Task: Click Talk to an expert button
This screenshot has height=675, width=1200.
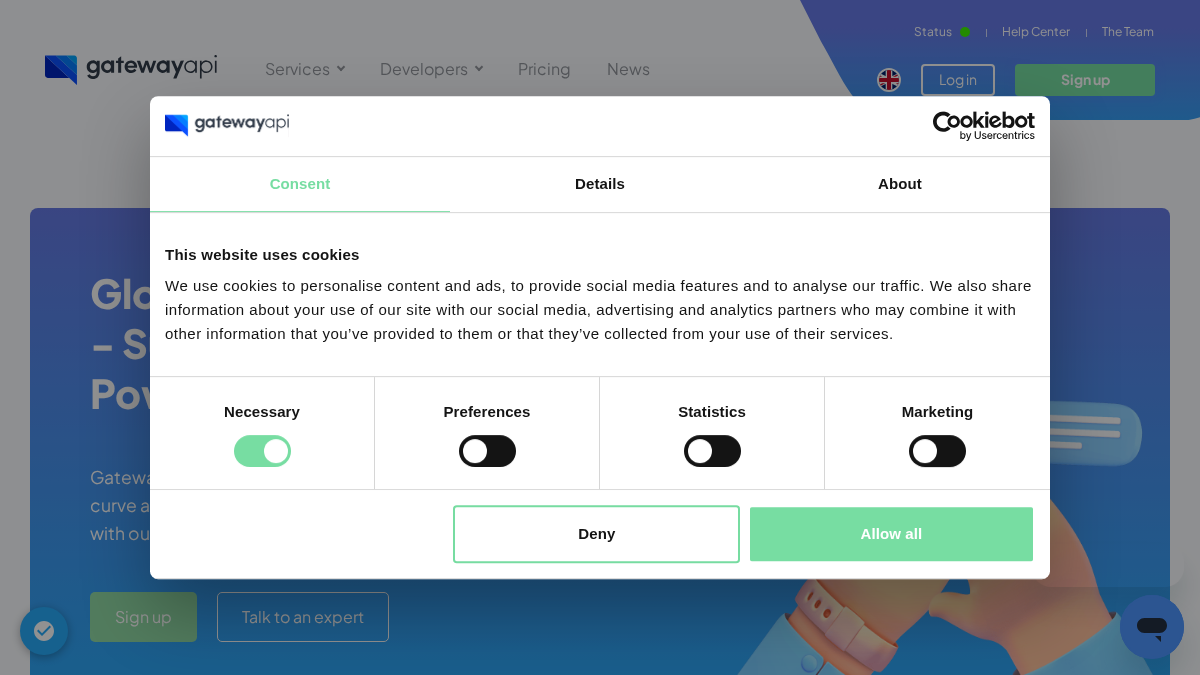Action: click(303, 617)
